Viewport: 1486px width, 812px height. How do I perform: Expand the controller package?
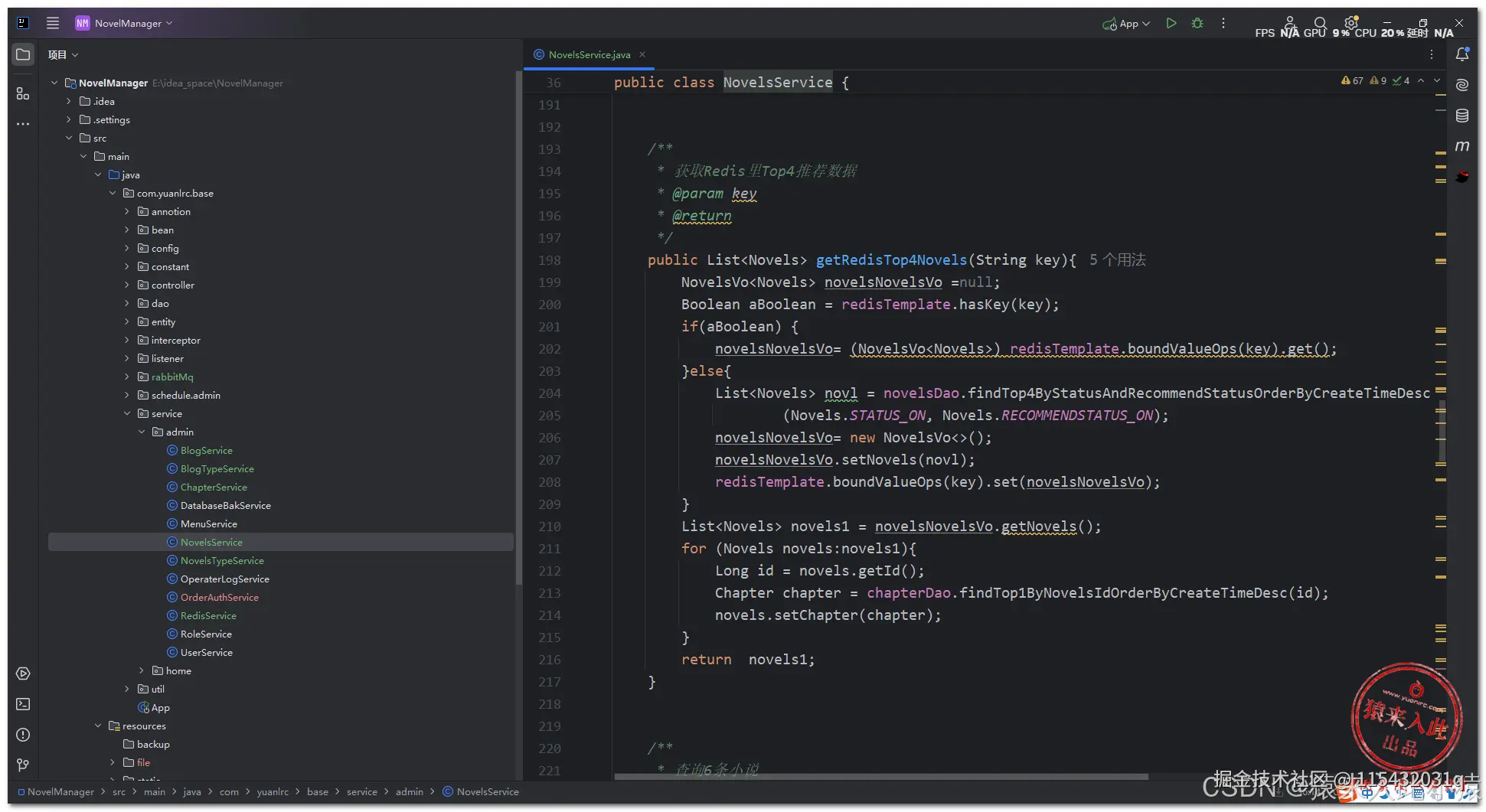[x=127, y=285]
